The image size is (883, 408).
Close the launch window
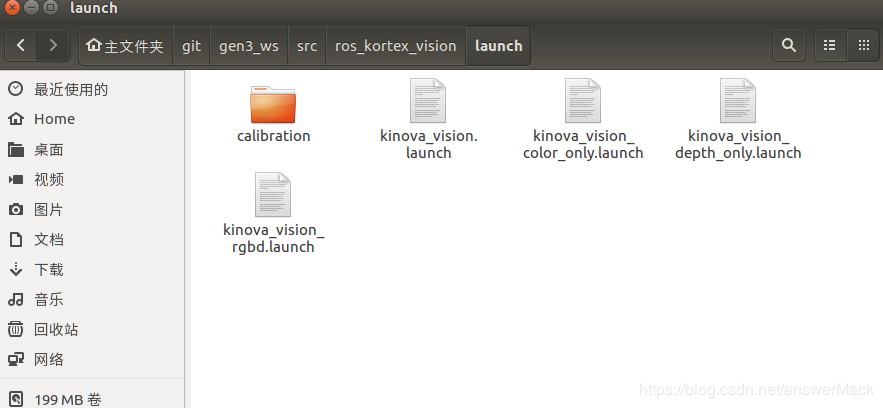pos(12,8)
